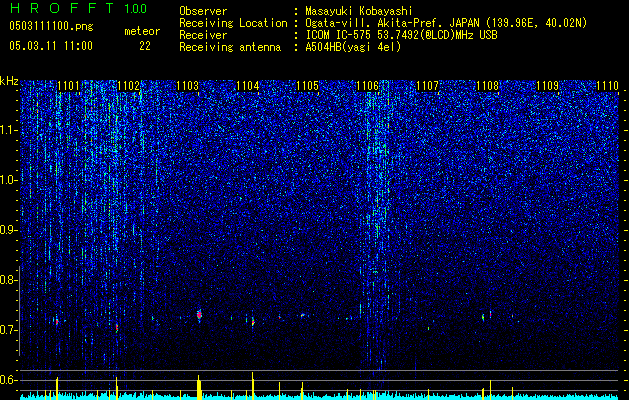Click the 1107 time marker

428,86
